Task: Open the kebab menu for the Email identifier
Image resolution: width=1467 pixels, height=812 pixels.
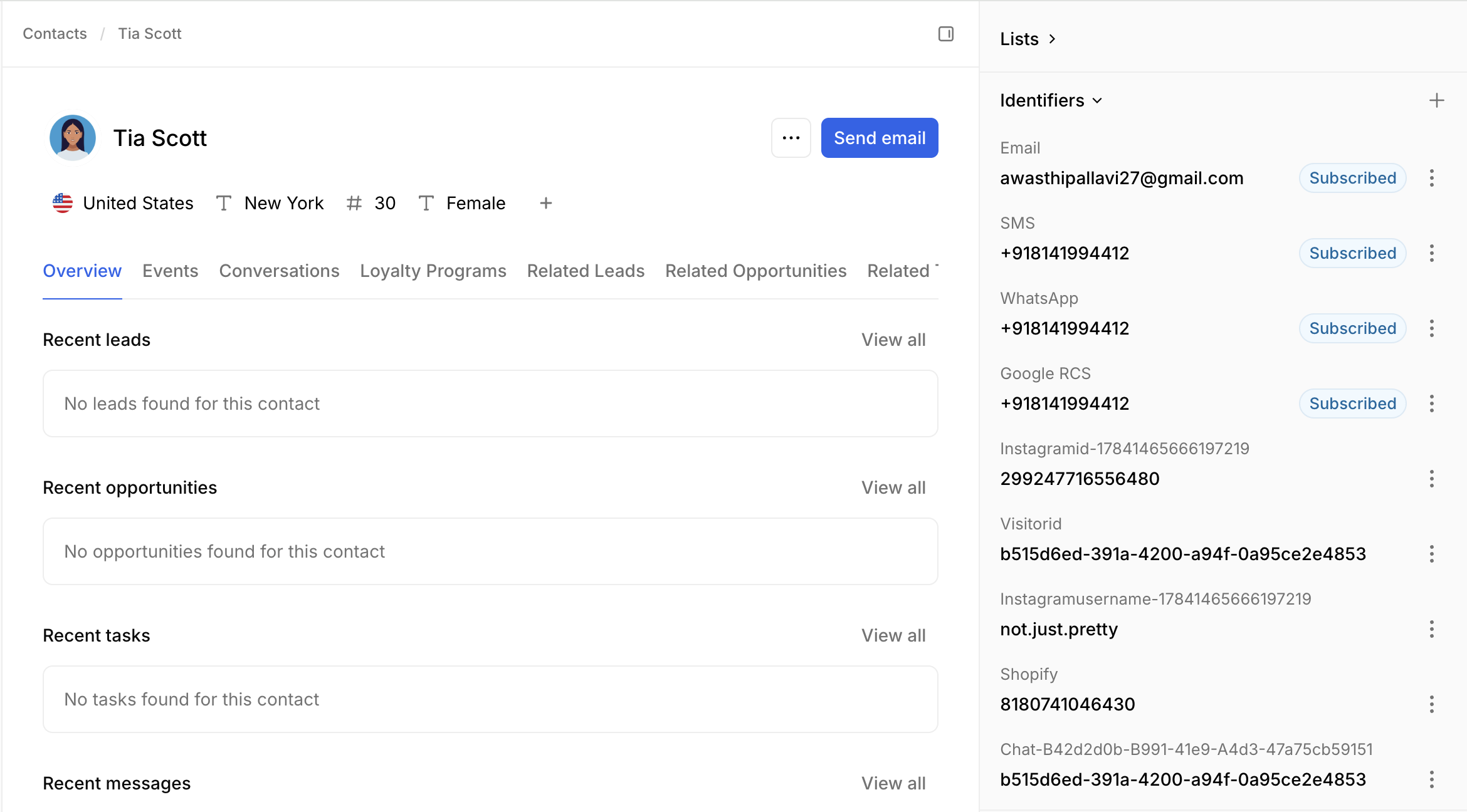Action: pyautogui.click(x=1431, y=178)
